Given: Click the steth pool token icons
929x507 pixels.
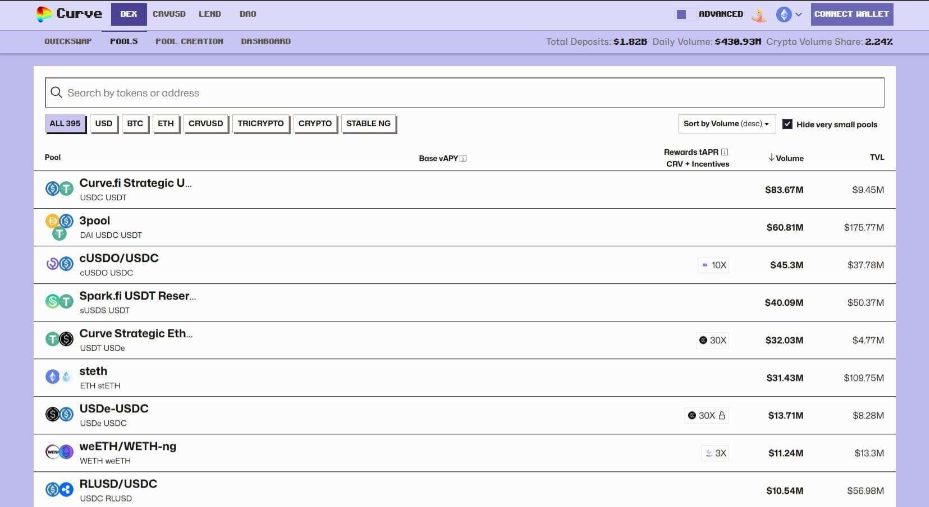Looking at the screenshot, I should coord(59,377).
